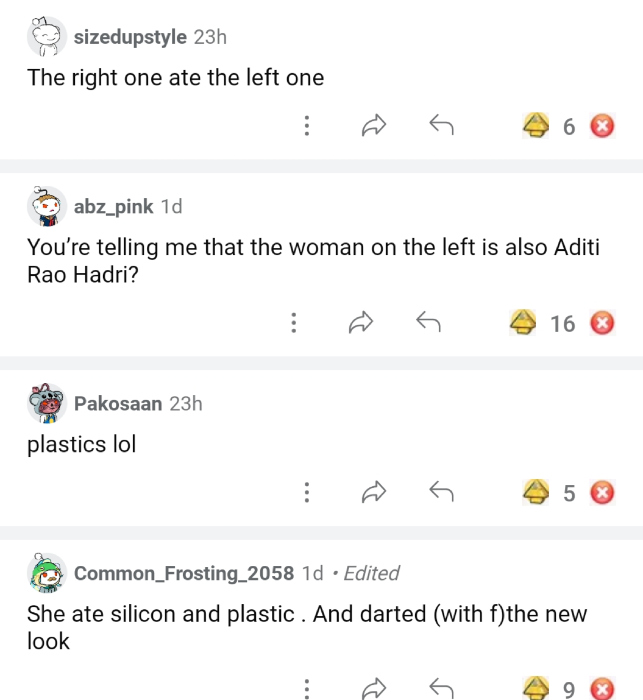Open three-dot menu on abz_pink's comment
The height and width of the screenshot is (700, 643).
(293, 323)
